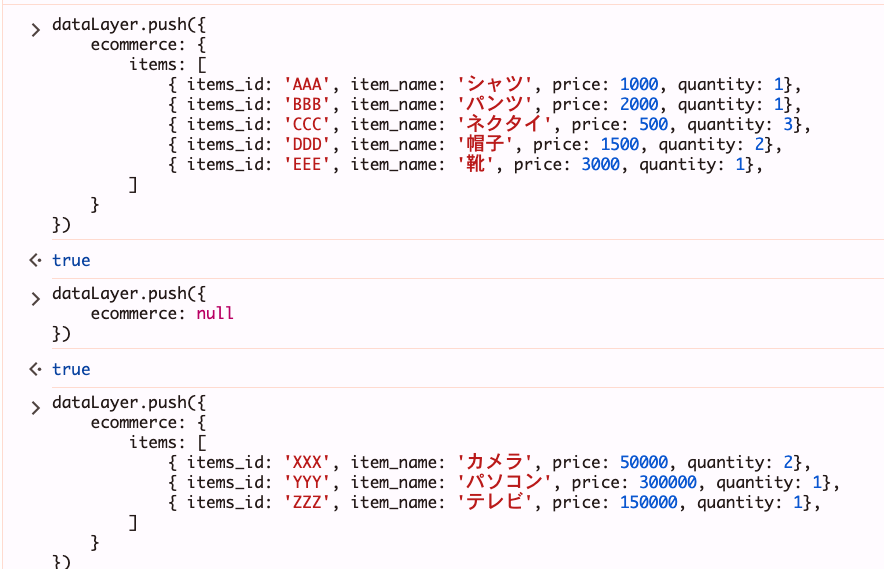
Task: Click the item_name value '帽子'
Action: pos(485,145)
